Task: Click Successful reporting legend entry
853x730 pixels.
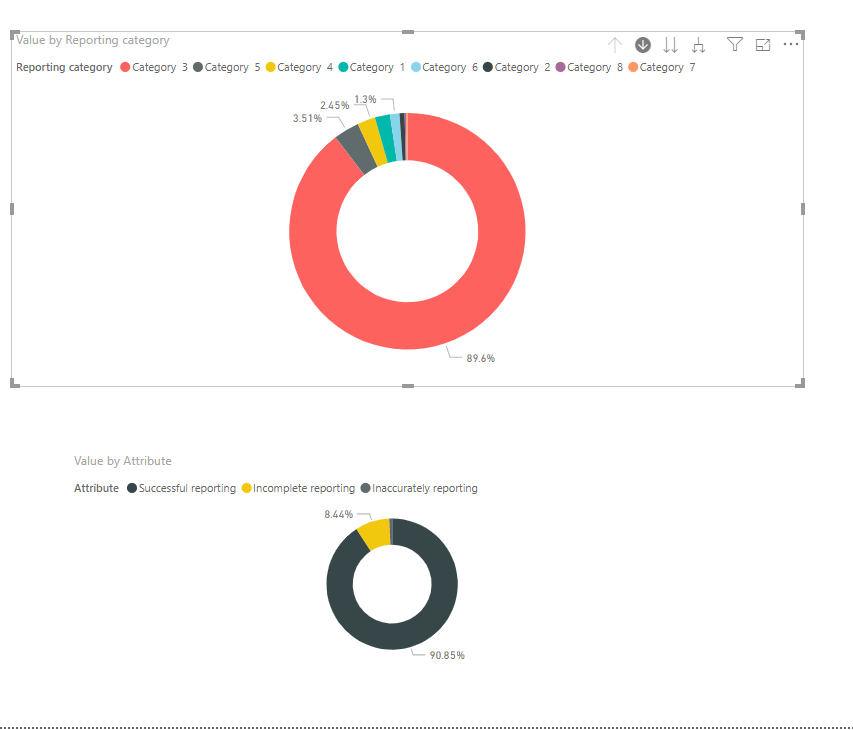Action: [x=181, y=488]
